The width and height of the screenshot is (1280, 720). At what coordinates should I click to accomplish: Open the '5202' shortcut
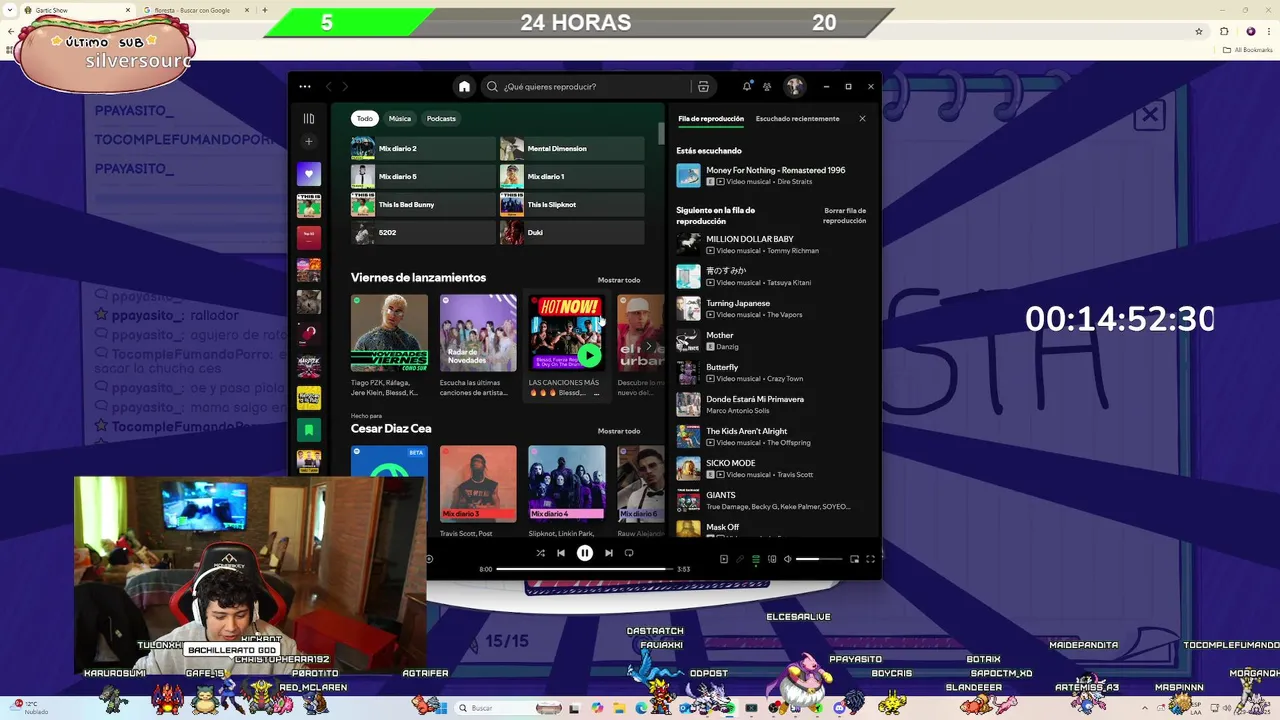pyautogui.click(x=423, y=233)
